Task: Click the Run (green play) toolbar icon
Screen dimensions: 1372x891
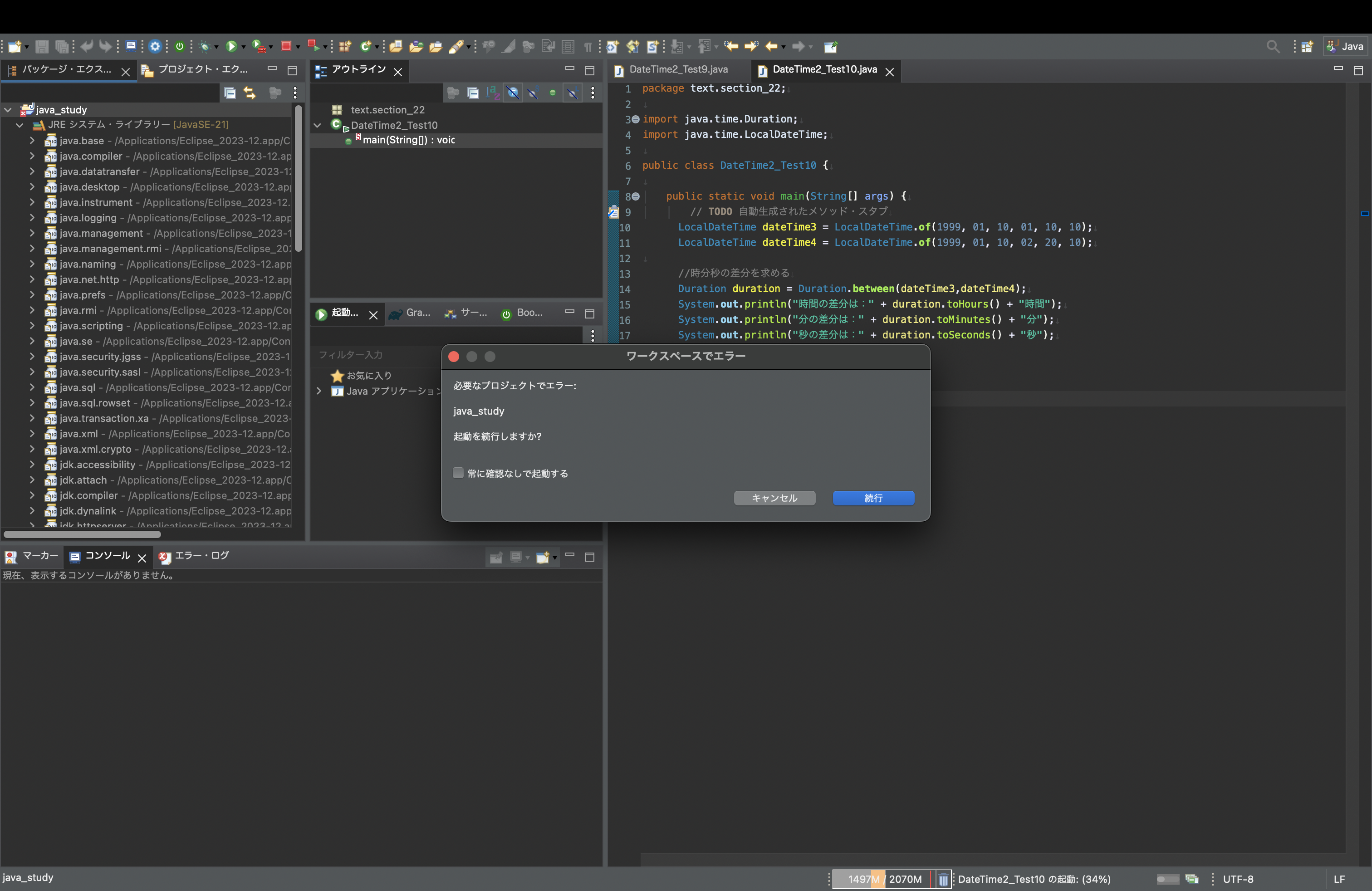Action: (x=231, y=47)
